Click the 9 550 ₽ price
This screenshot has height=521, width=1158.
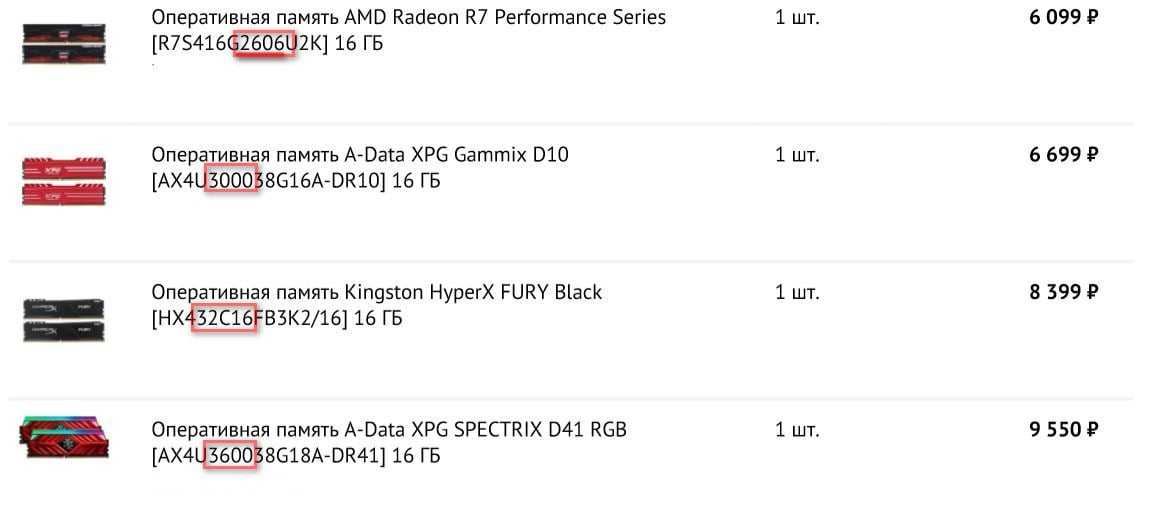(x=1063, y=430)
